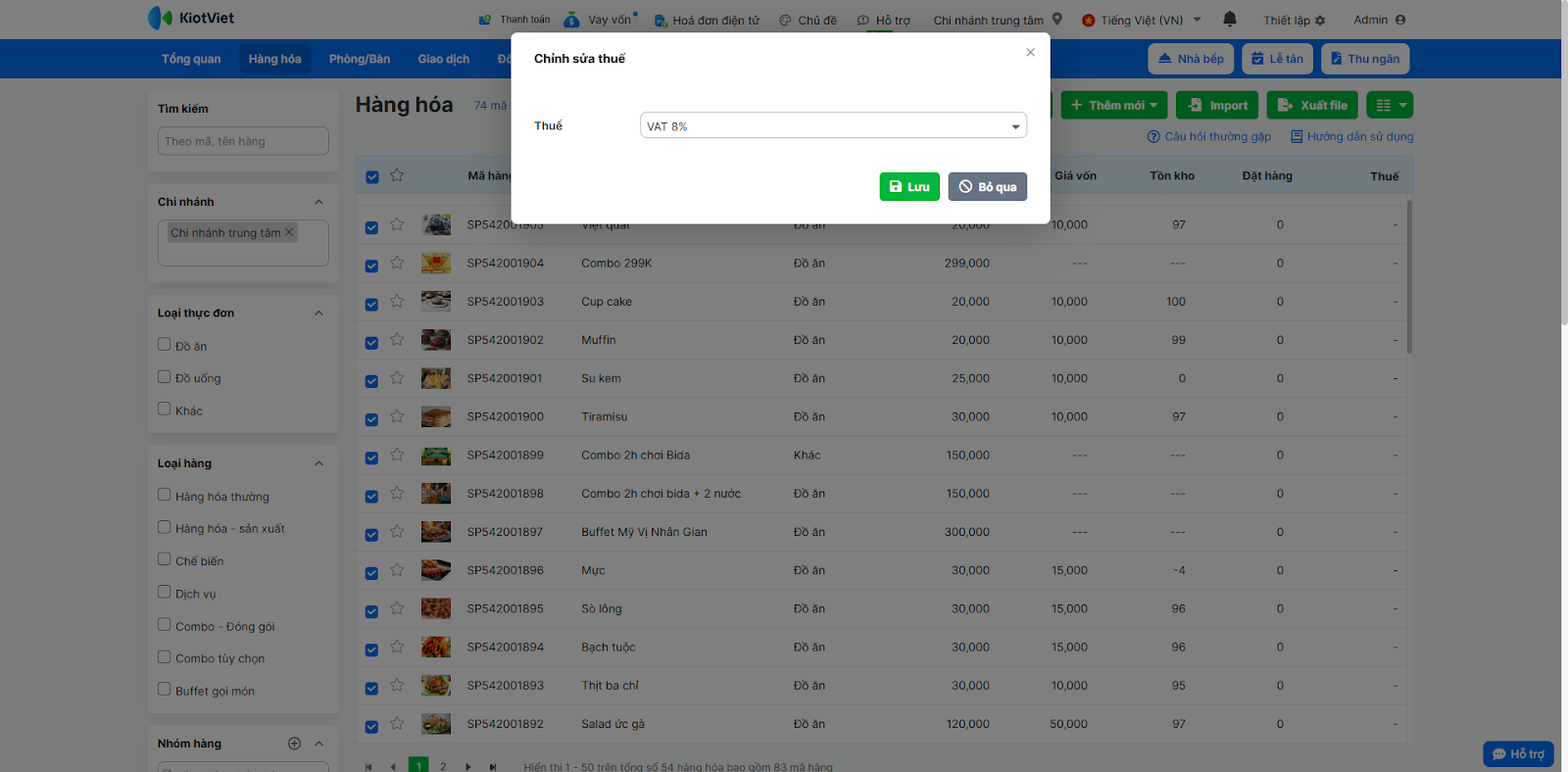Open Vay vốn loan option

click(x=601, y=20)
